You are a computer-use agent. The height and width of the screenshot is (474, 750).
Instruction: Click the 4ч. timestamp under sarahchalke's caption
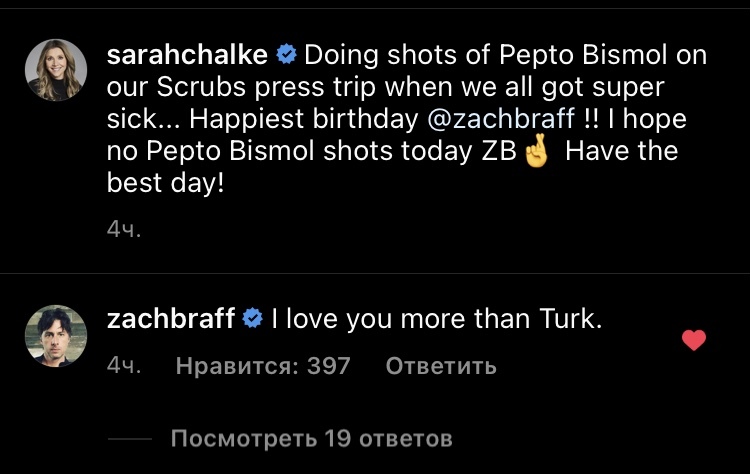(124, 230)
